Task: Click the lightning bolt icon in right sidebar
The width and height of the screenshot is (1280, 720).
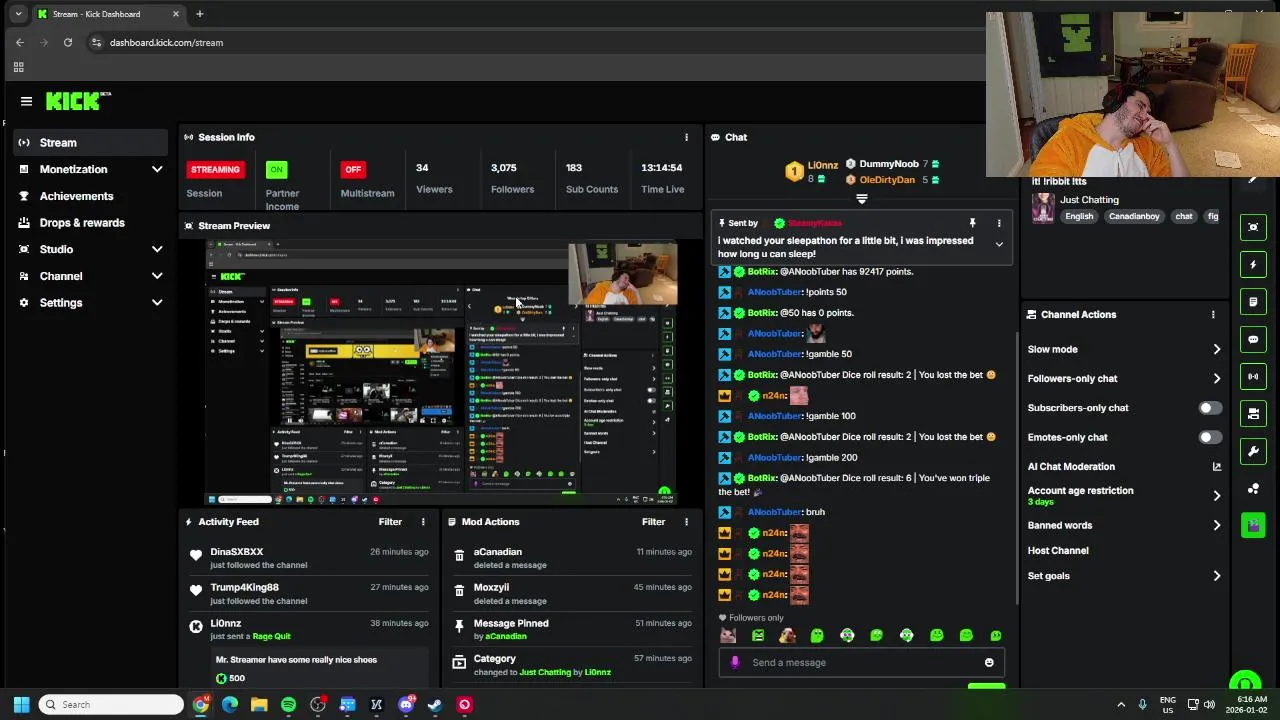Action: 1253,265
